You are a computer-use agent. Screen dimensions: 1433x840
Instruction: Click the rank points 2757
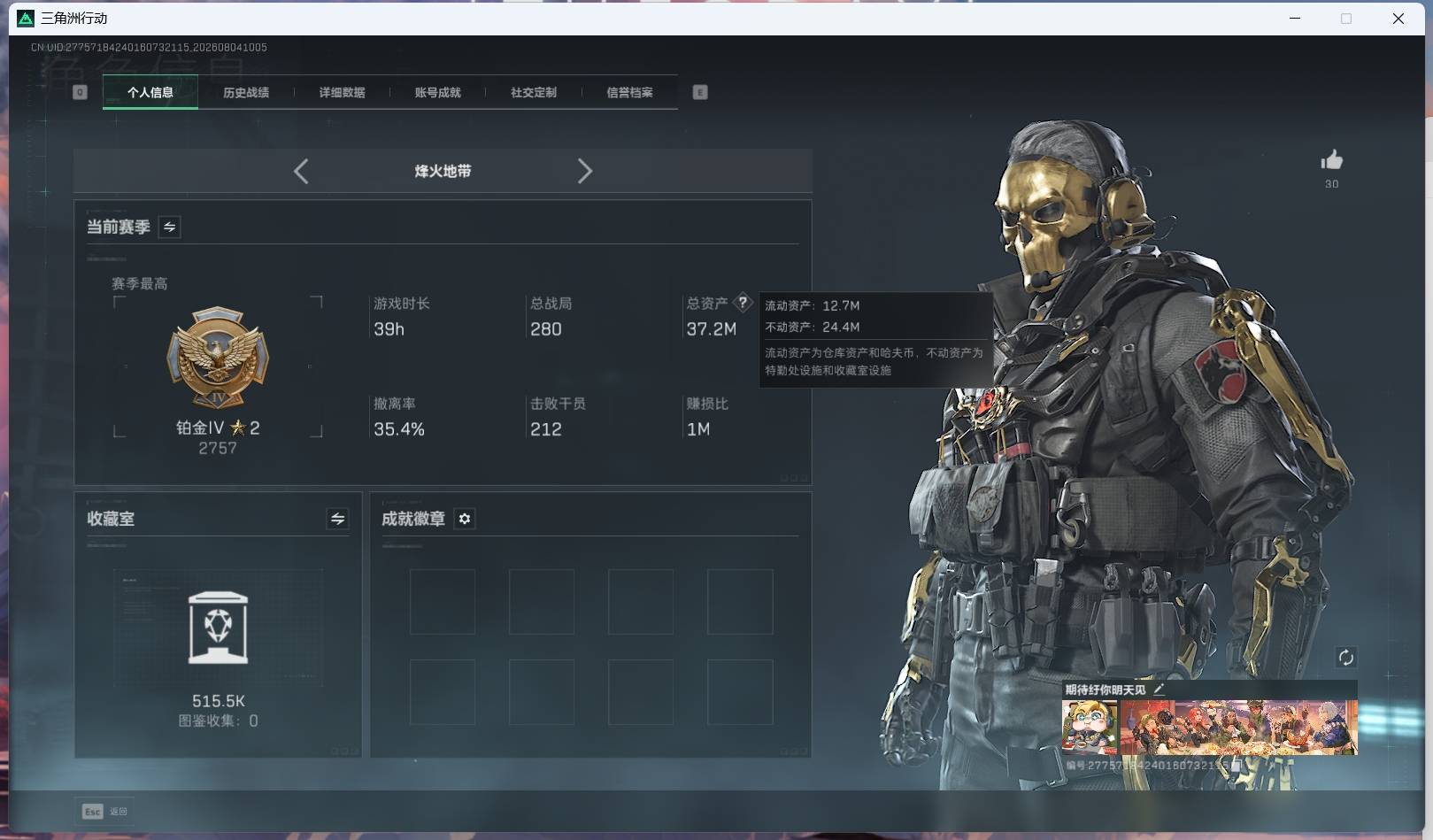click(218, 449)
